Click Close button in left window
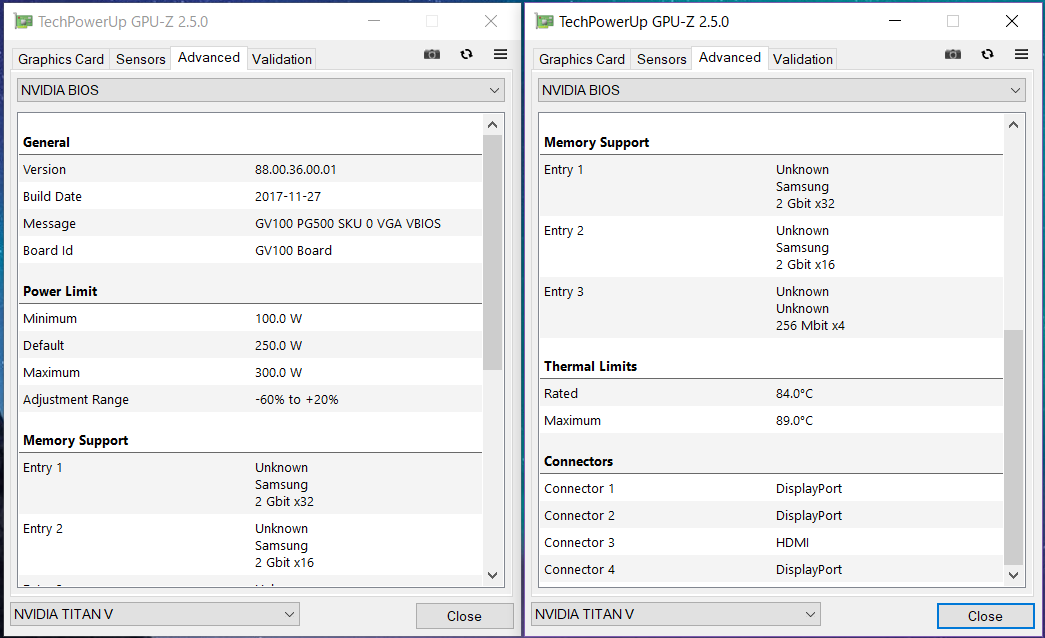Image resolution: width=1045 pixels, height=638 pixels. [465, 616]
